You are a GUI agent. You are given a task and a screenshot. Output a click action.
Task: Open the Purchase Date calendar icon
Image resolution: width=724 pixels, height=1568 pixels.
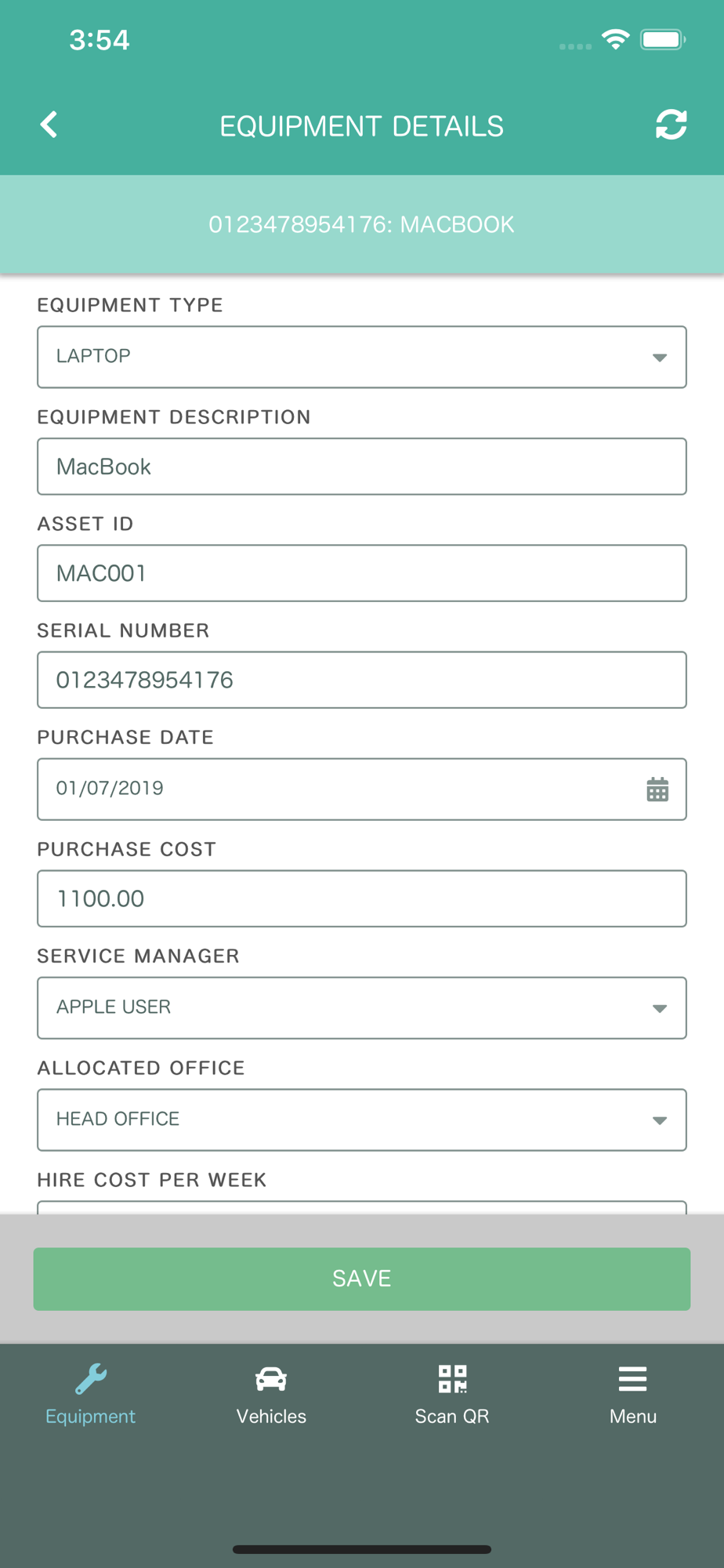[657, 789]
